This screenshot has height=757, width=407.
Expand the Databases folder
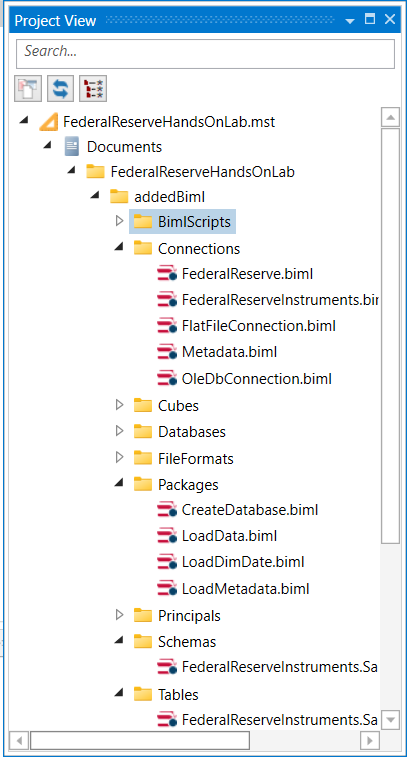coord(120,431)
